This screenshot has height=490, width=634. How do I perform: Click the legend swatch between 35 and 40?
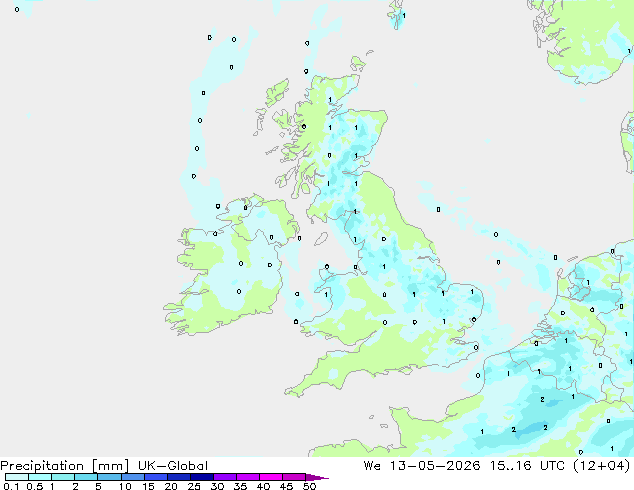point(248,477)
